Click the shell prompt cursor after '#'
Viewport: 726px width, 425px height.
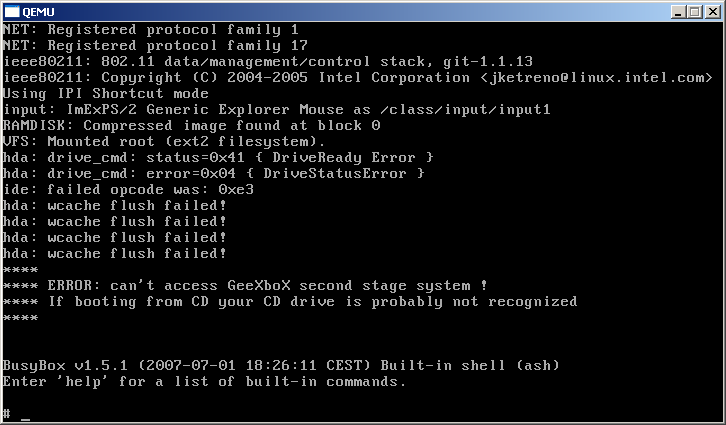(x=25, y=414)
